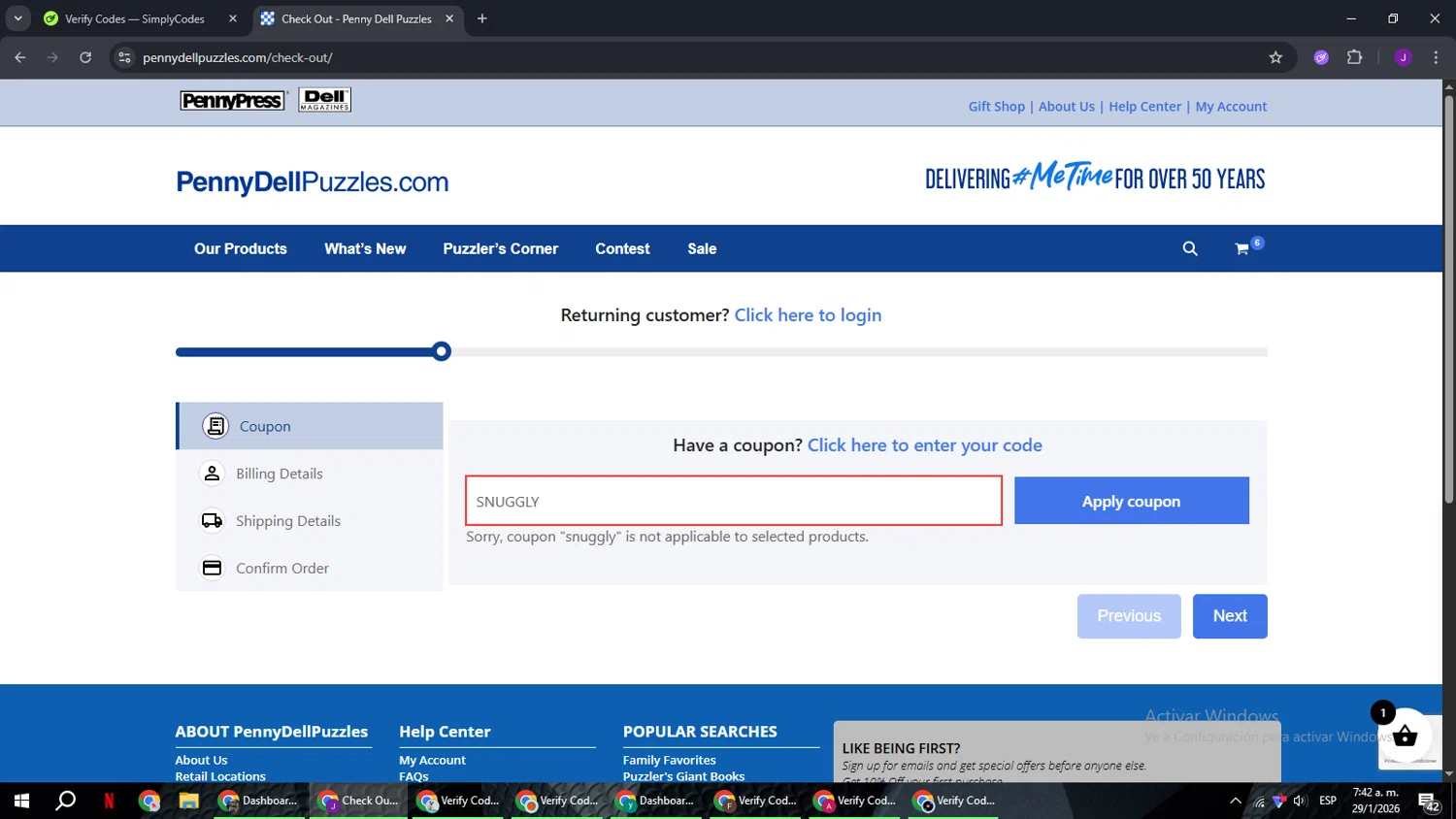Go back with the browser back arrow
Image resolution: width=1456 pixels, height=819 pixels.
(x=20, y=57)
